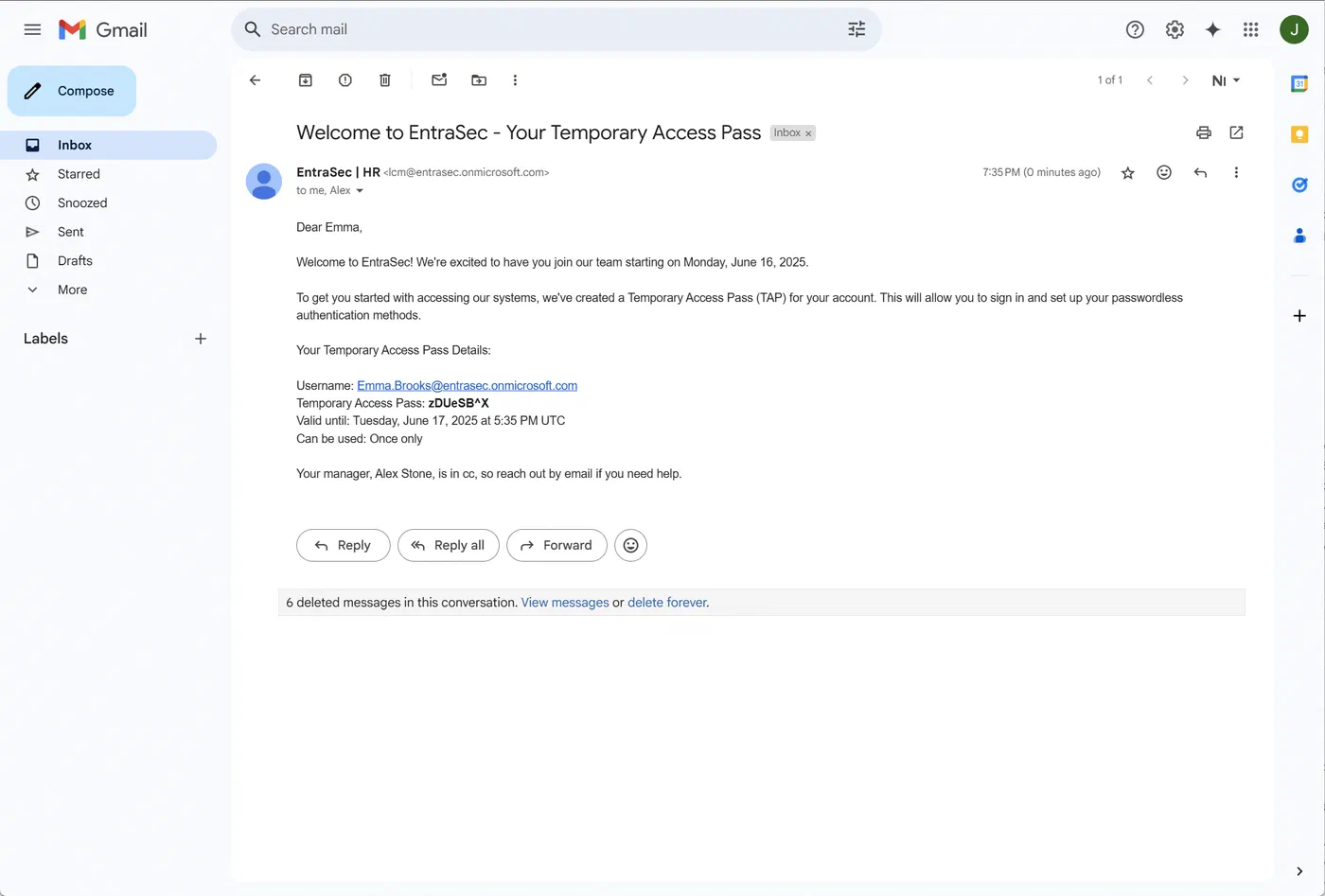The width and height of the screenshot is (1325, 896).
Task: Open email in a new window
Action: (x=1236, y=132)
